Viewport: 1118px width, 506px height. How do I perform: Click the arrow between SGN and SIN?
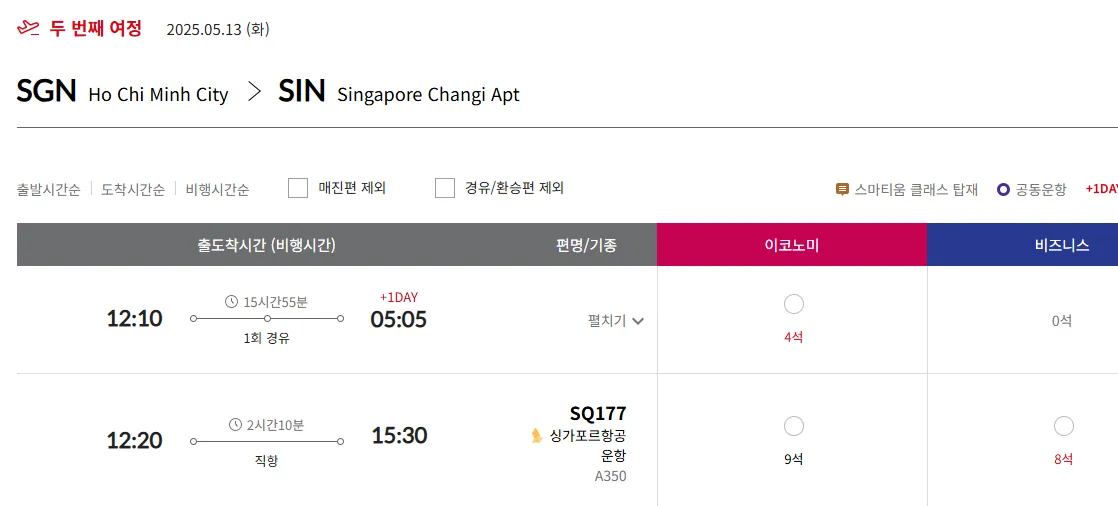point(254,92)
